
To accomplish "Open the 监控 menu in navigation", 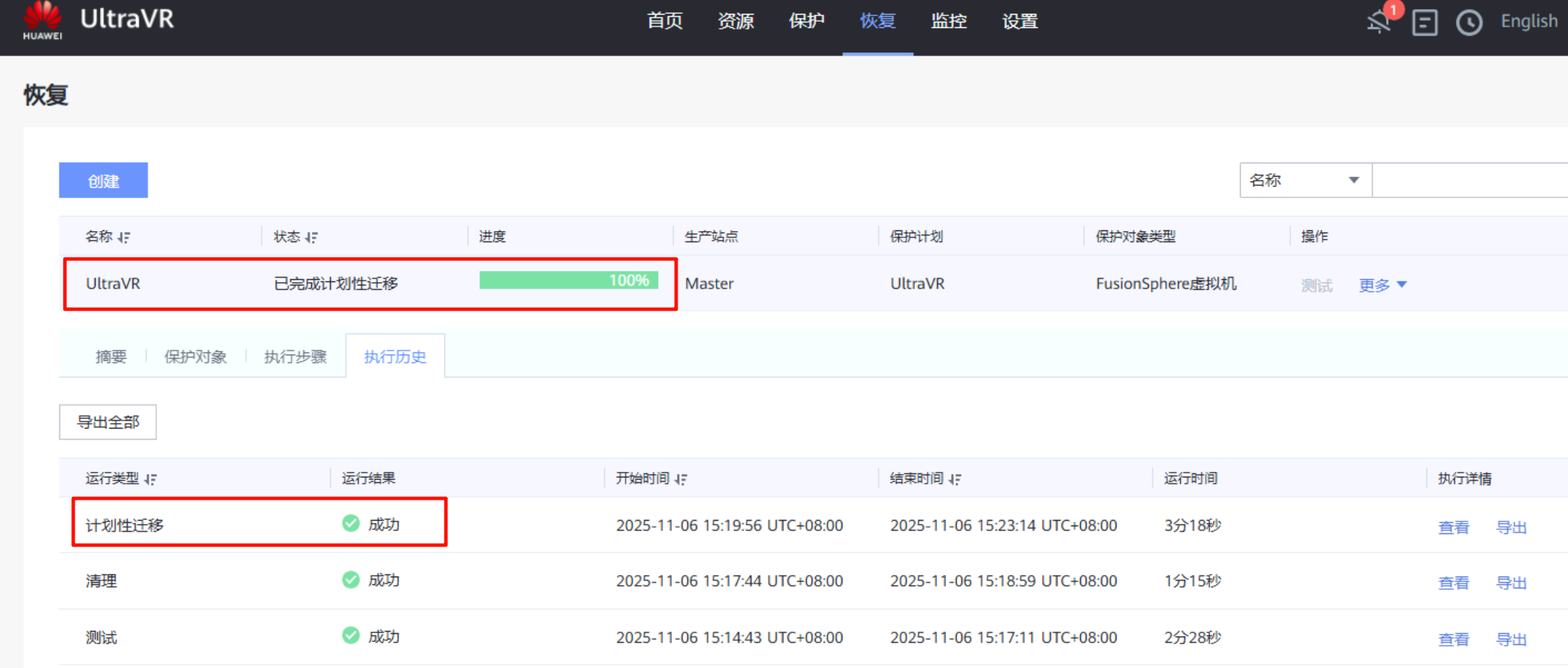I will click(948, 22).
